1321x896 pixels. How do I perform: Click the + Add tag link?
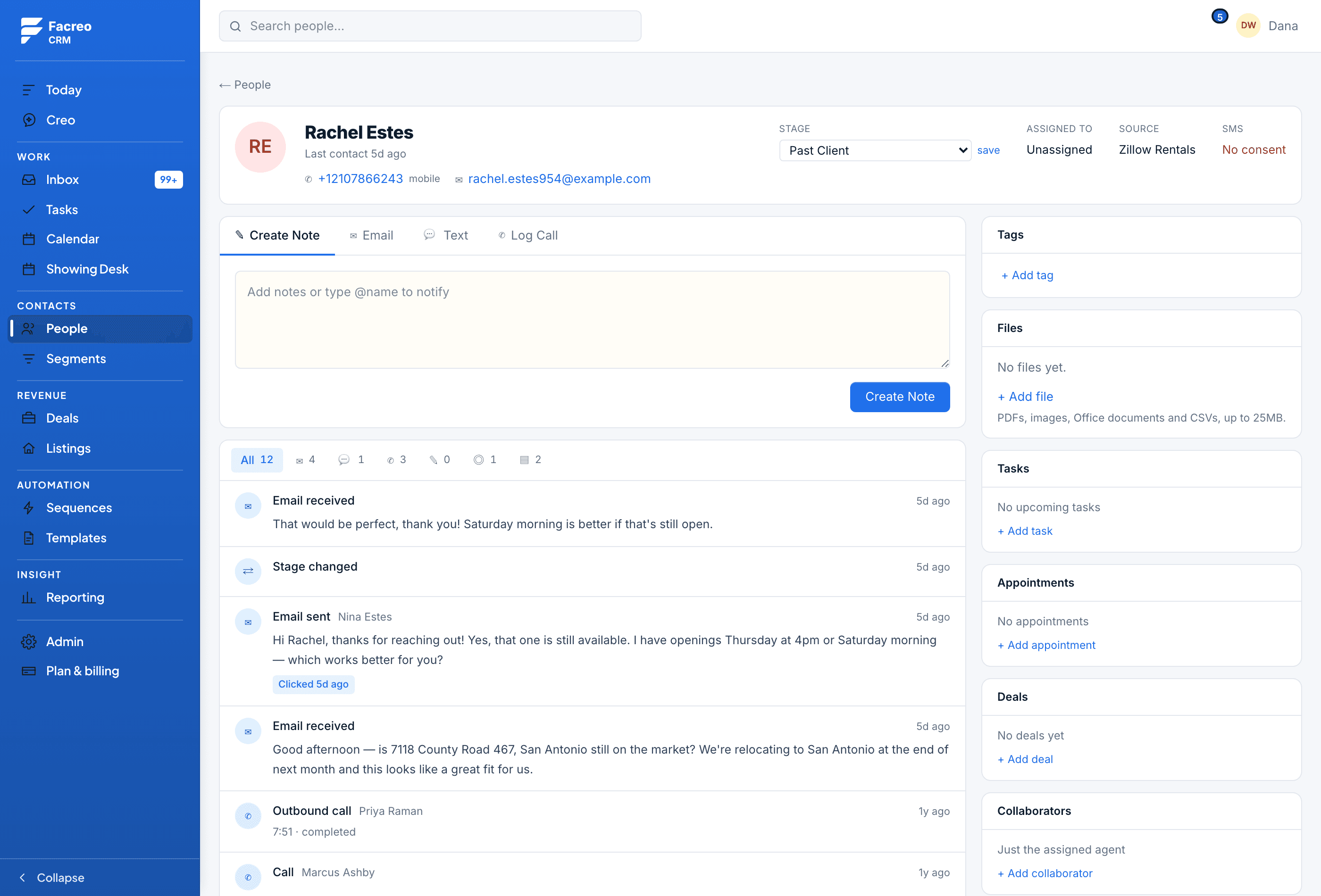point(1027,275)
